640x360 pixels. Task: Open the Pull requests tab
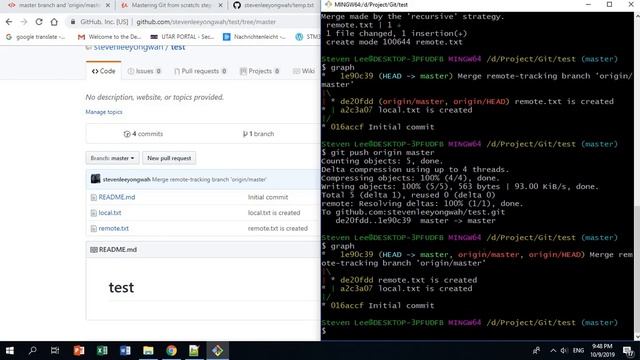coord(200,71)
